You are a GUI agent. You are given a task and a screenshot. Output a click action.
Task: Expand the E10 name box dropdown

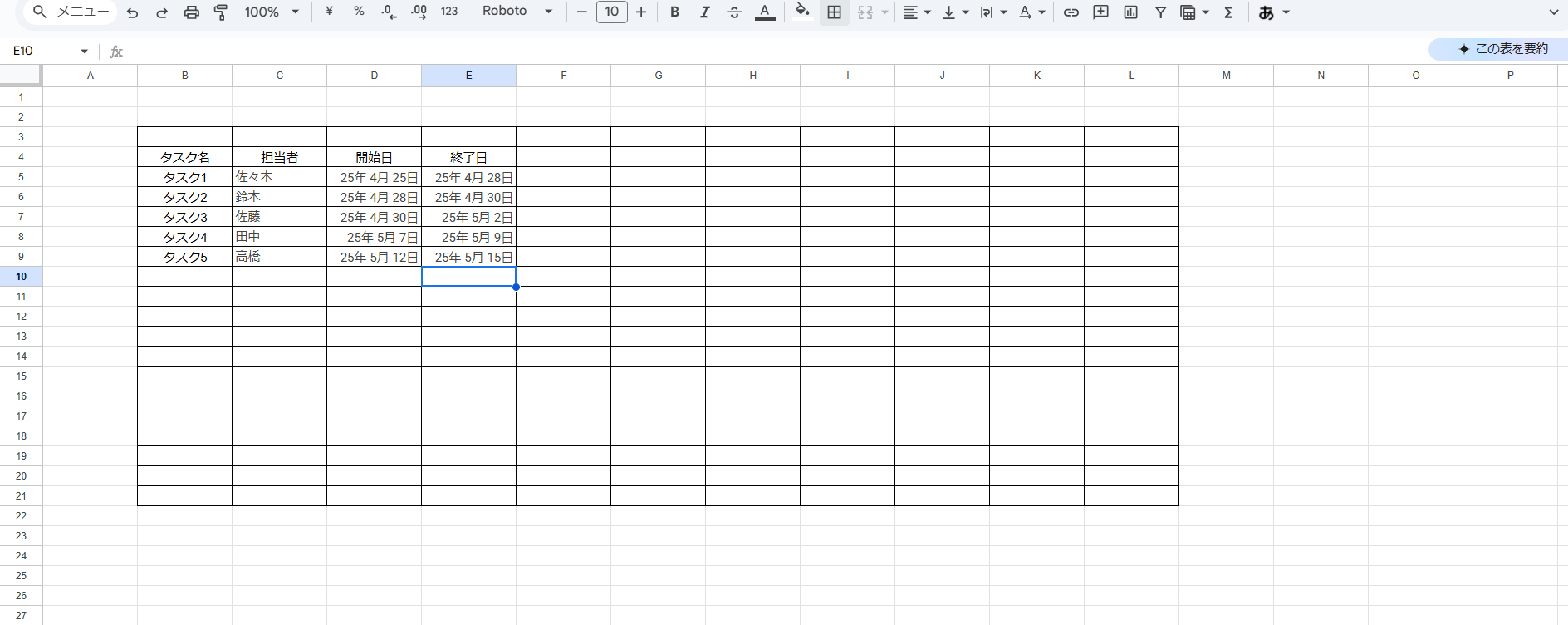84,52
